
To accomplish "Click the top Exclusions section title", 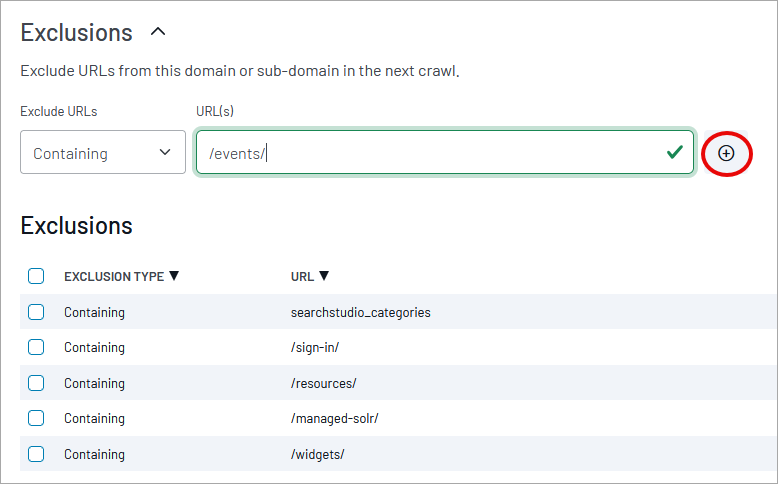I will (76, 32).
